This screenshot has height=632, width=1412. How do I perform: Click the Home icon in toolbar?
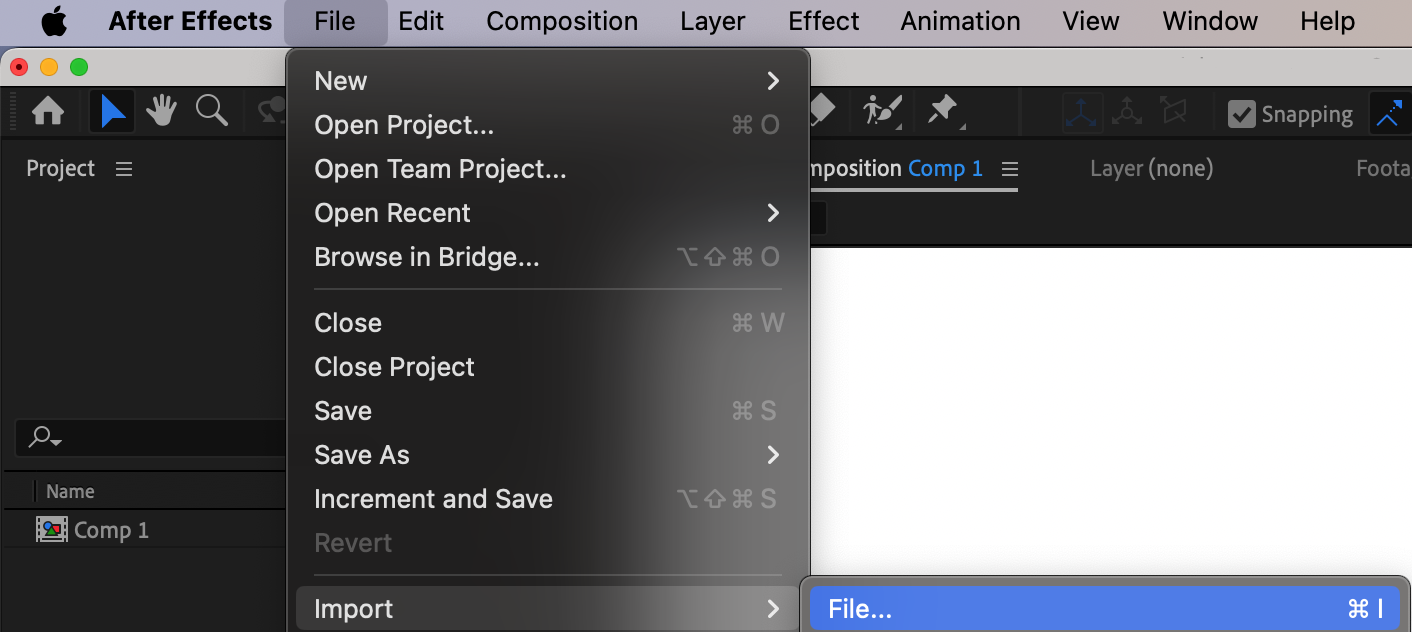(x=48, y=112)
